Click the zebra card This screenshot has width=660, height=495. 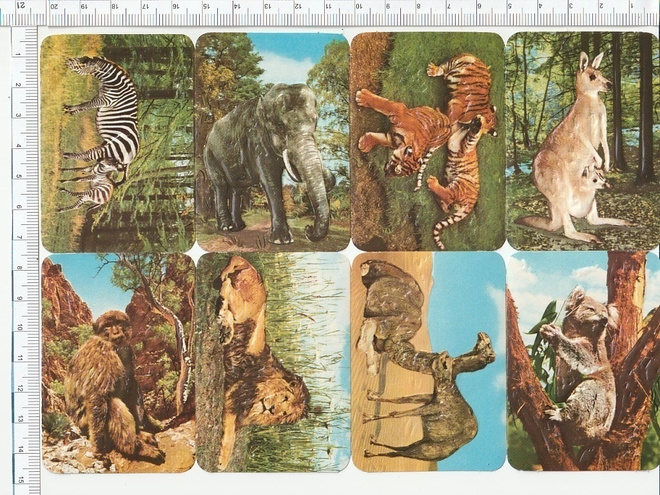(x=117, y=143)
